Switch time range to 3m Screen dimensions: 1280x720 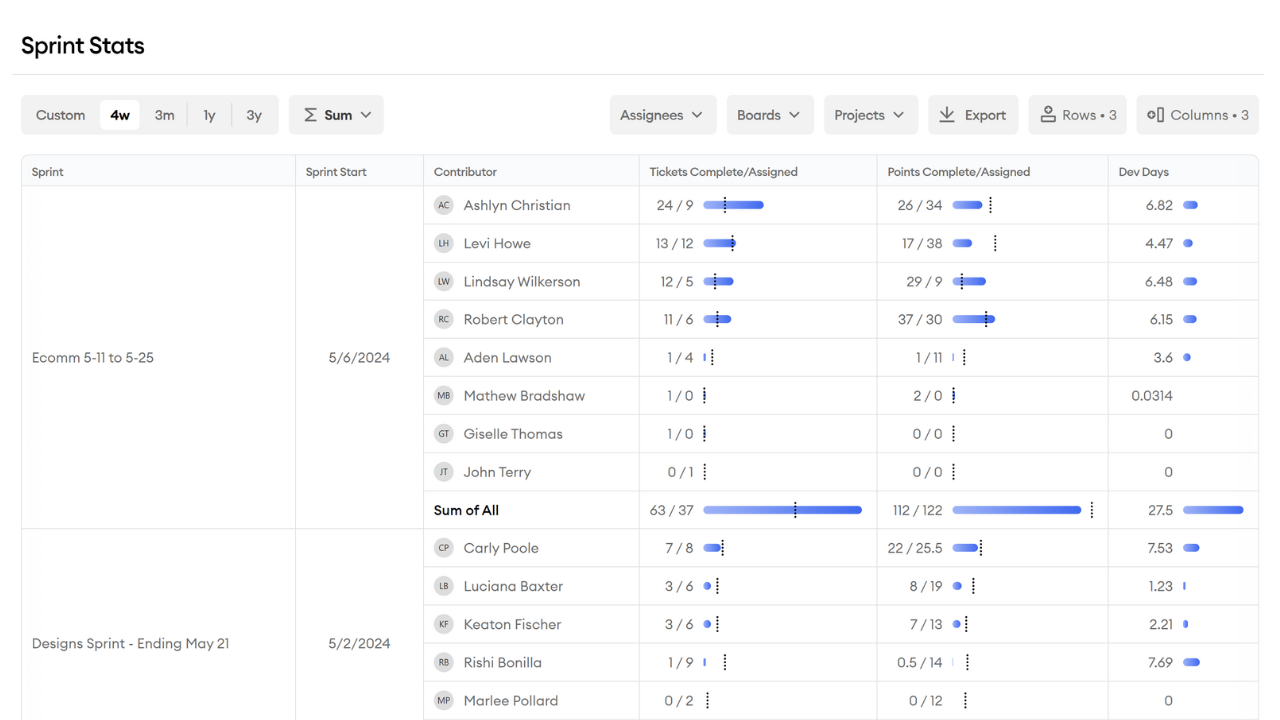tap(165, 115)
